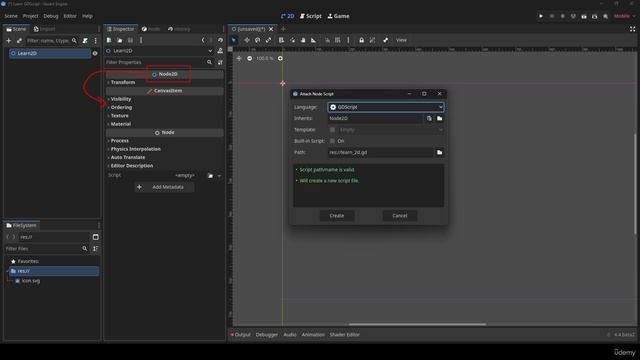The height and width of the screenshot is (360, 640).
Task: Open the Script property dropdown arrow
Action: point(220,176)
